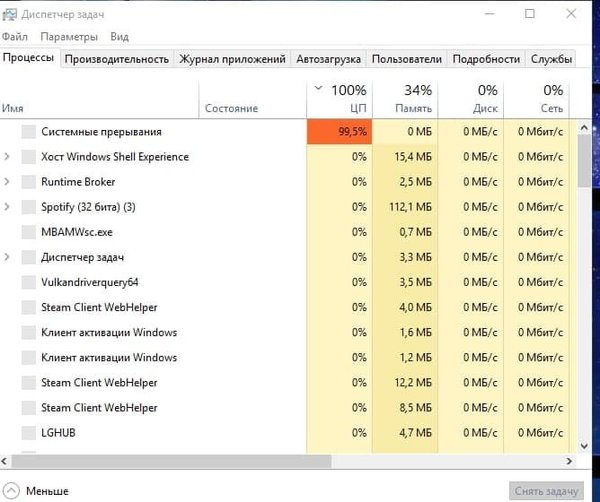Image resolution: width=600 pixels, height=502 pixels.
Task: Switch to the Производительность tab
Action: click(117, 59)
